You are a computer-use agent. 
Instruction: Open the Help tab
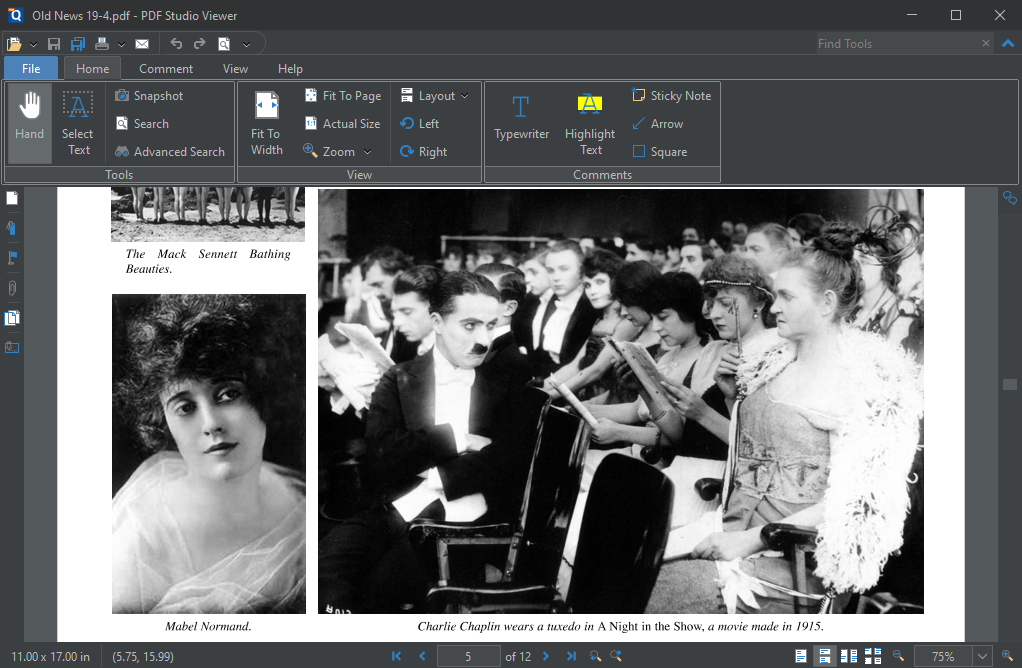point(290,68)
